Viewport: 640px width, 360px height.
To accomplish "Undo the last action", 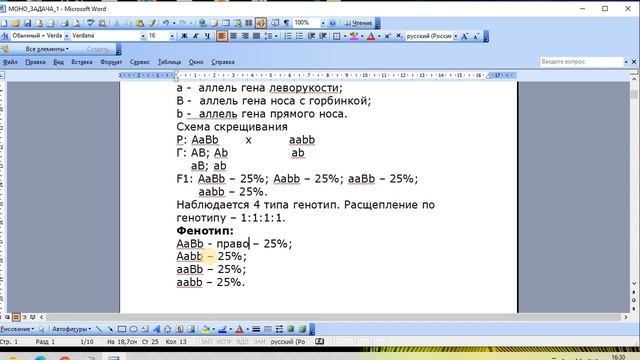I will [166, 23].
